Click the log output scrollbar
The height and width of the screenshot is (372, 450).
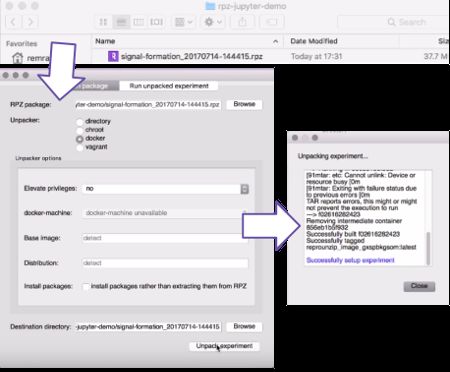pos(428,248)
